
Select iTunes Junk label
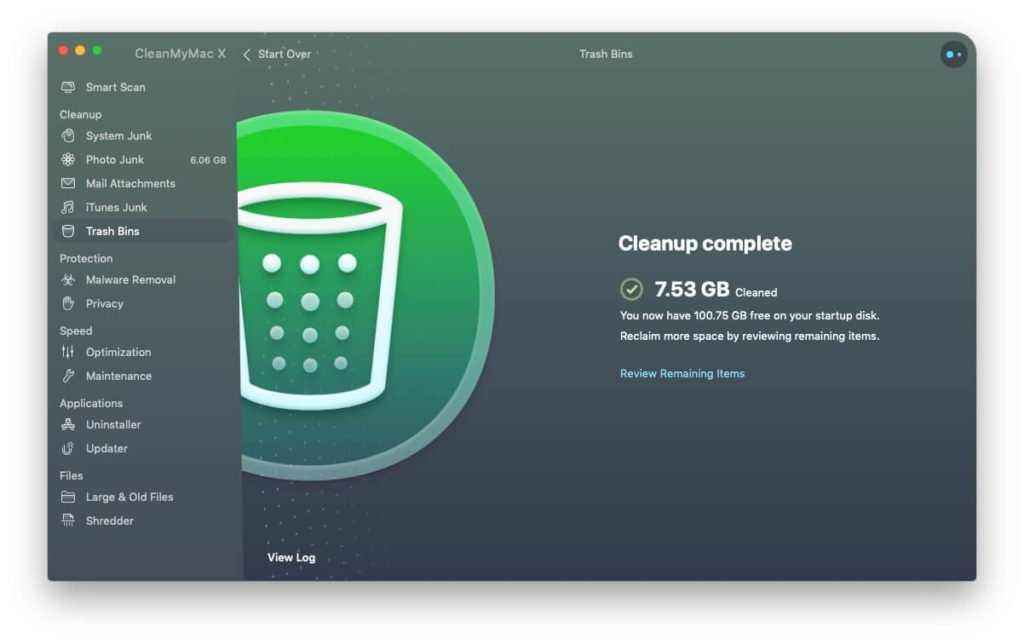(x=116, y=207)
